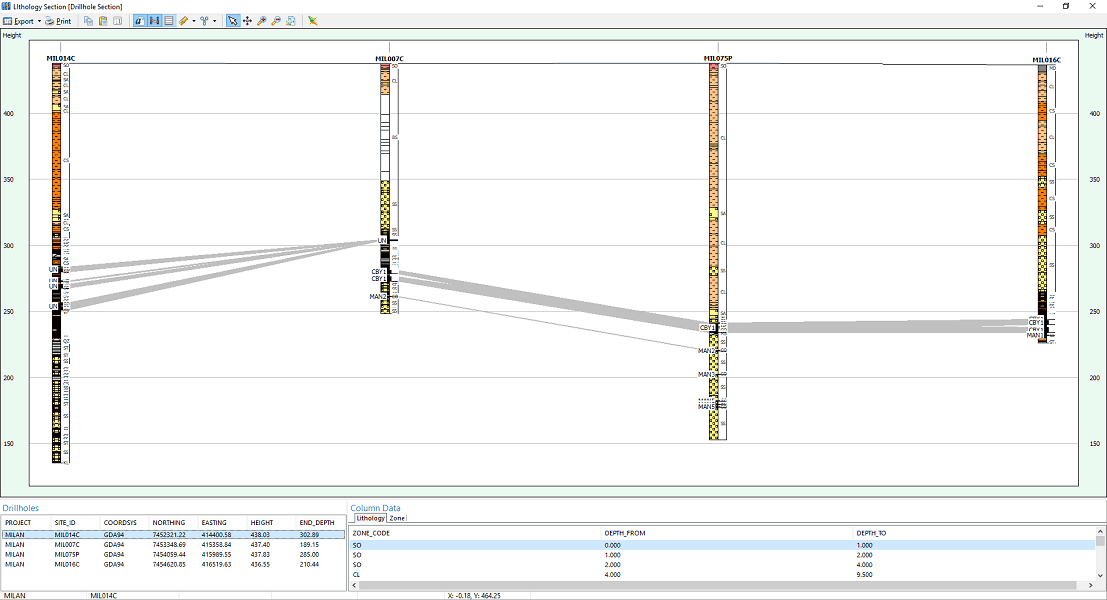Click the zoom out magnifier
This screenshot has height=600, width=1107.
tap(276, 20)
